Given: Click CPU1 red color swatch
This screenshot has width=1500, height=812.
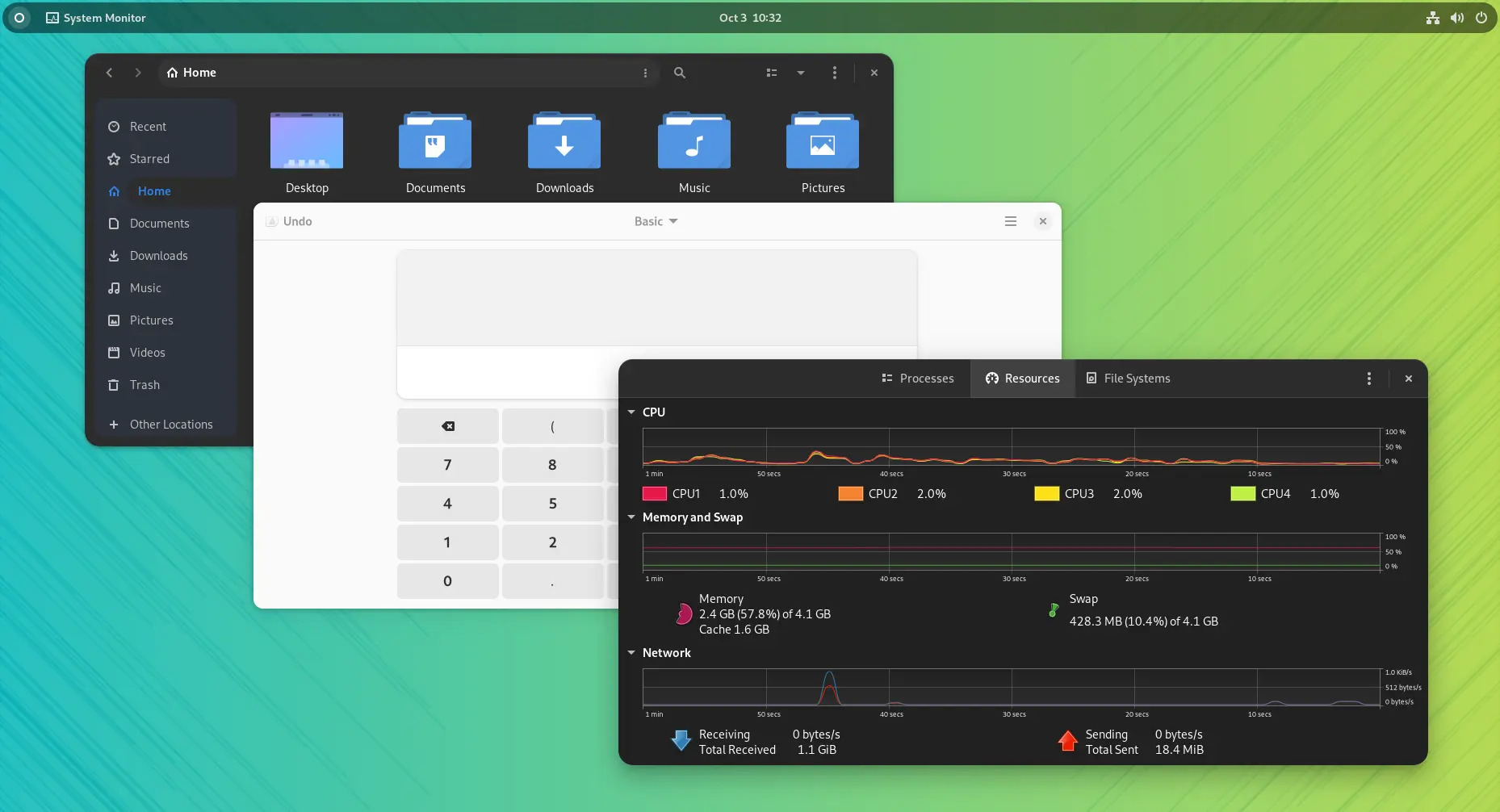Looking at the screenshot, I should pyautogui.click(x=655, y=494).
